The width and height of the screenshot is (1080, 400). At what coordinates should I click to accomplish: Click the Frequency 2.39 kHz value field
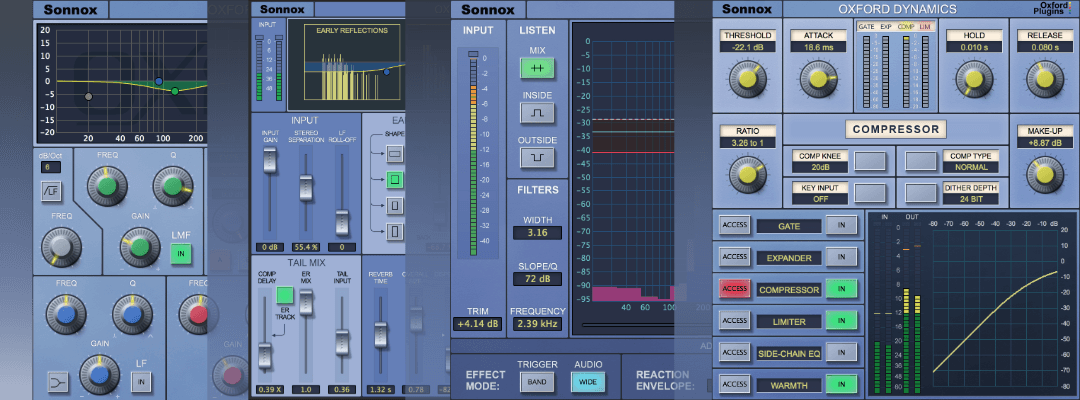[537, 324]
